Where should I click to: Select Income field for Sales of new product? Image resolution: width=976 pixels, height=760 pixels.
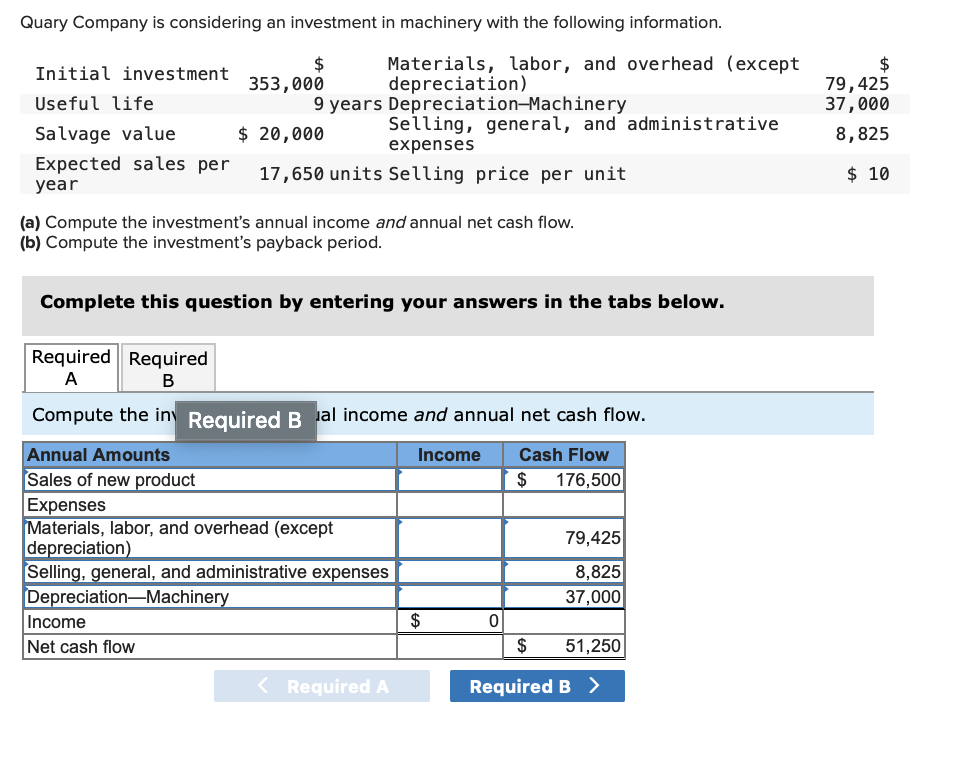(x=449, y=480)
